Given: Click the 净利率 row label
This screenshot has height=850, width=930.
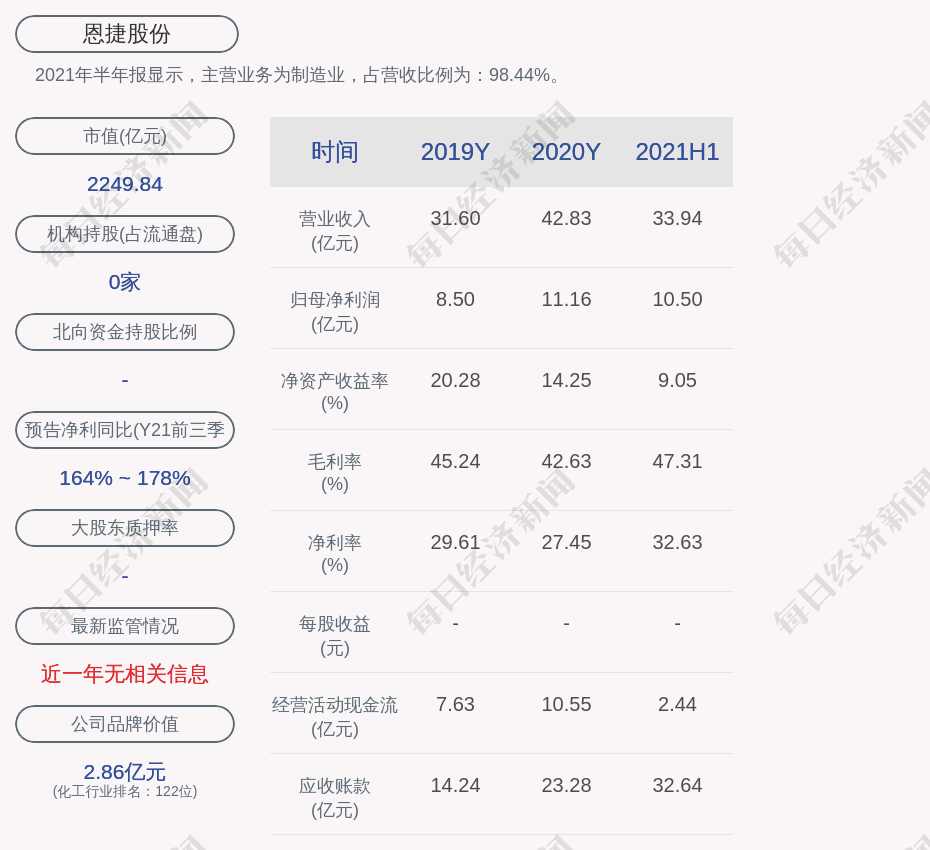Looking at the screenshot, I should [x=335, y=554].
